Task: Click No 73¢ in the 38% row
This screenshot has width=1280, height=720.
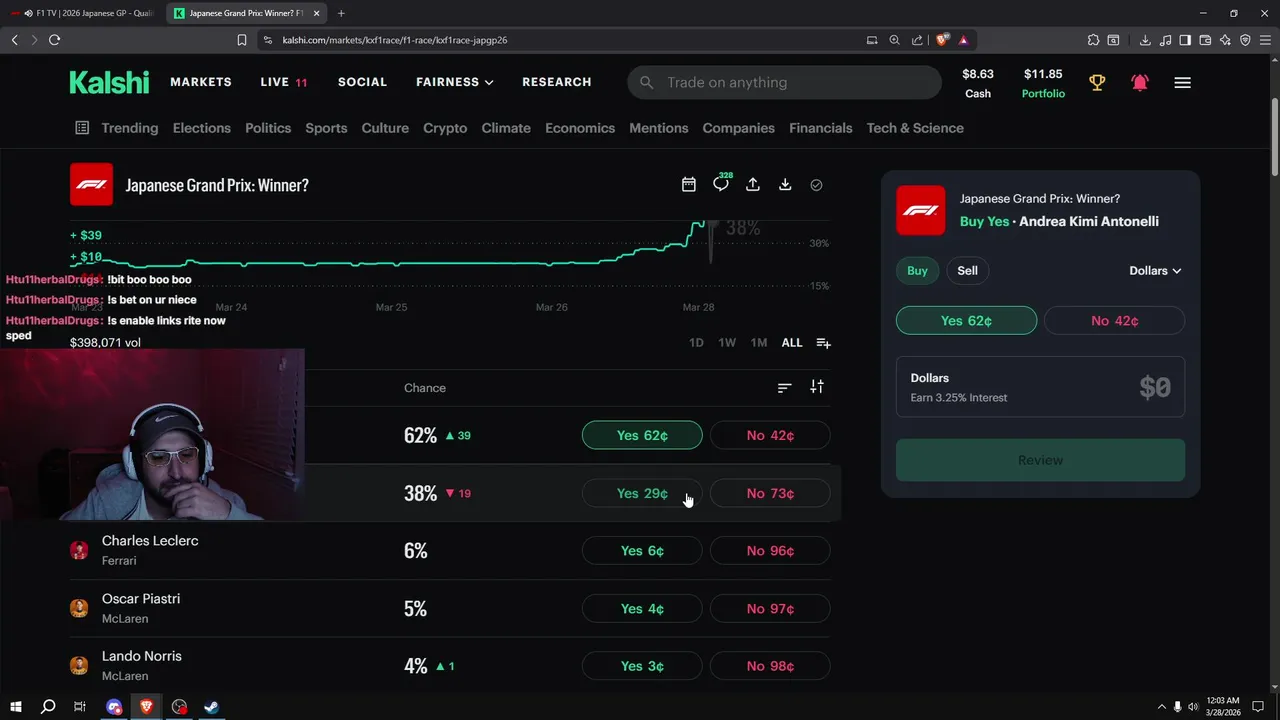Action: point(770,493)
